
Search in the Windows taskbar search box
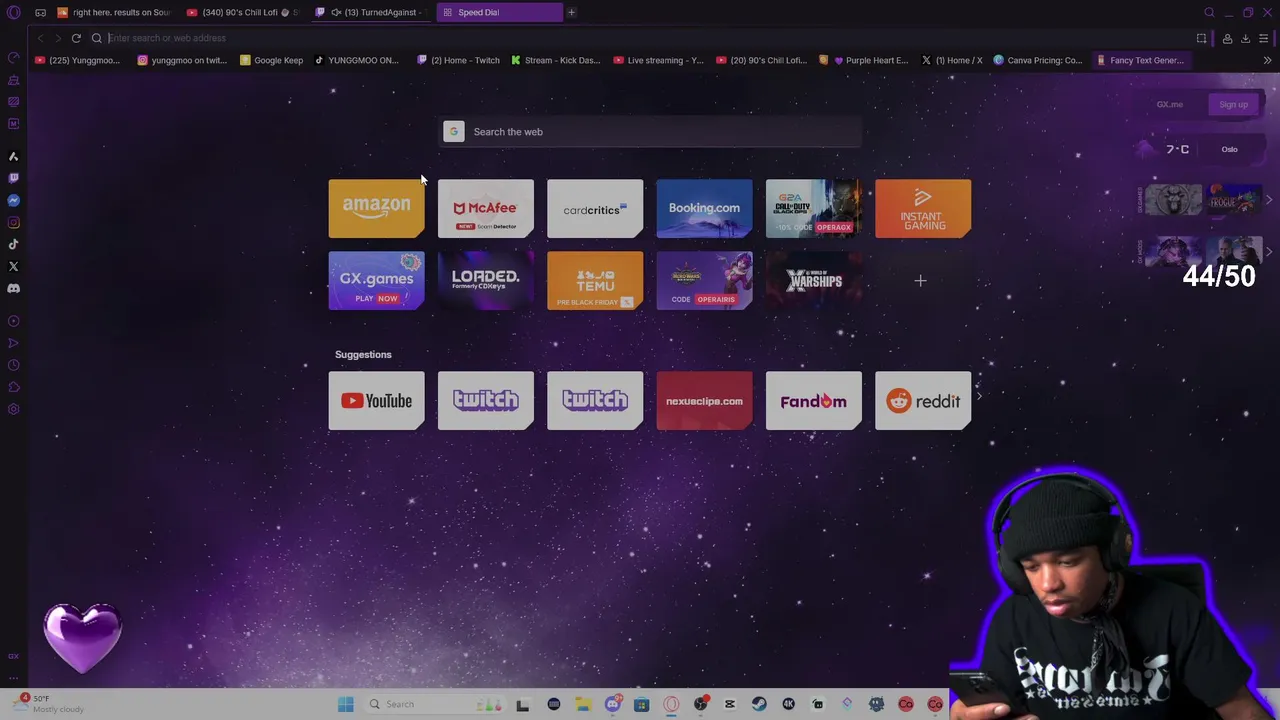point(433,704)
